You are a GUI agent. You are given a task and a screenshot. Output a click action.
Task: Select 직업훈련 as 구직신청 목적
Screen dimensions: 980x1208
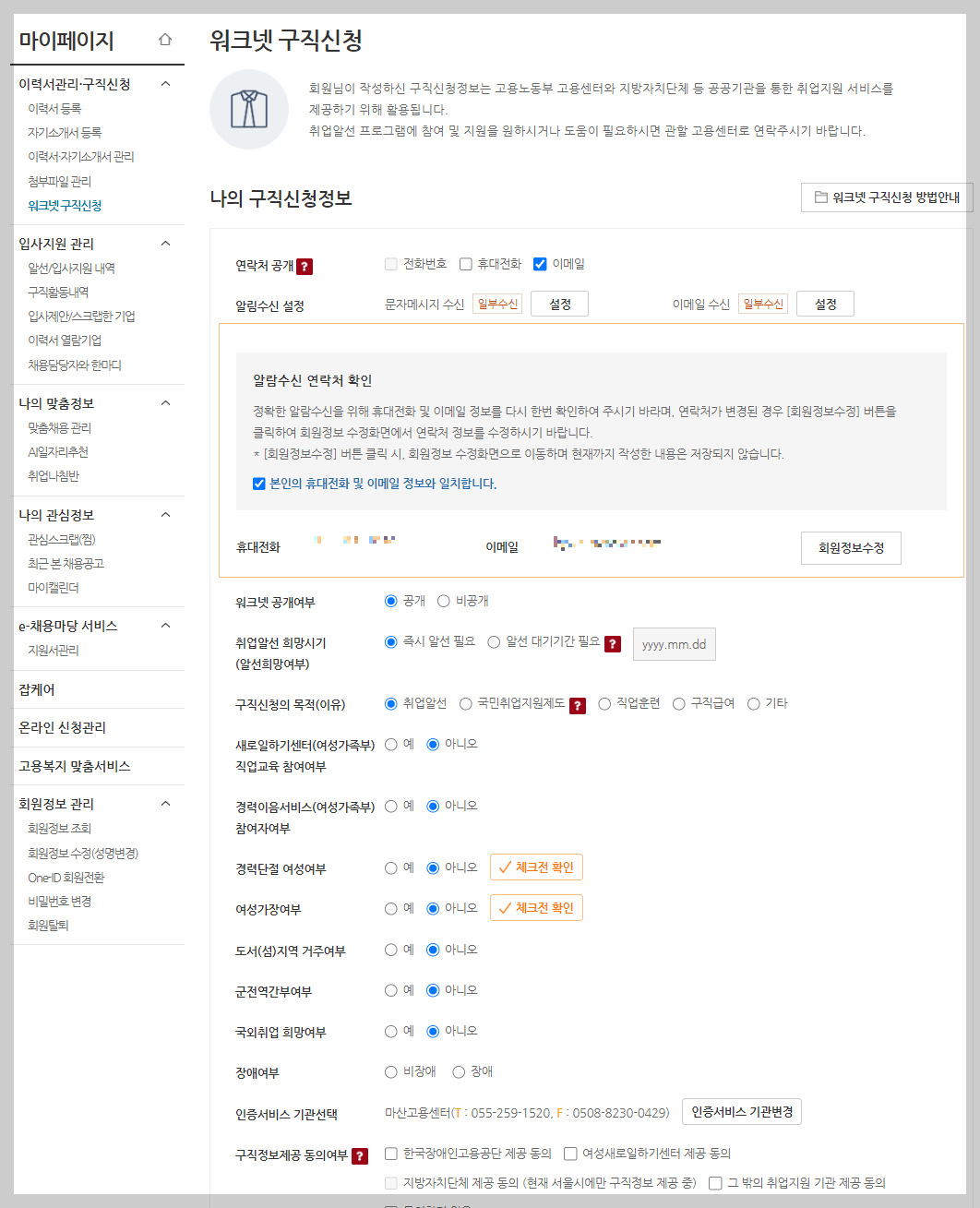coord(604,703)
